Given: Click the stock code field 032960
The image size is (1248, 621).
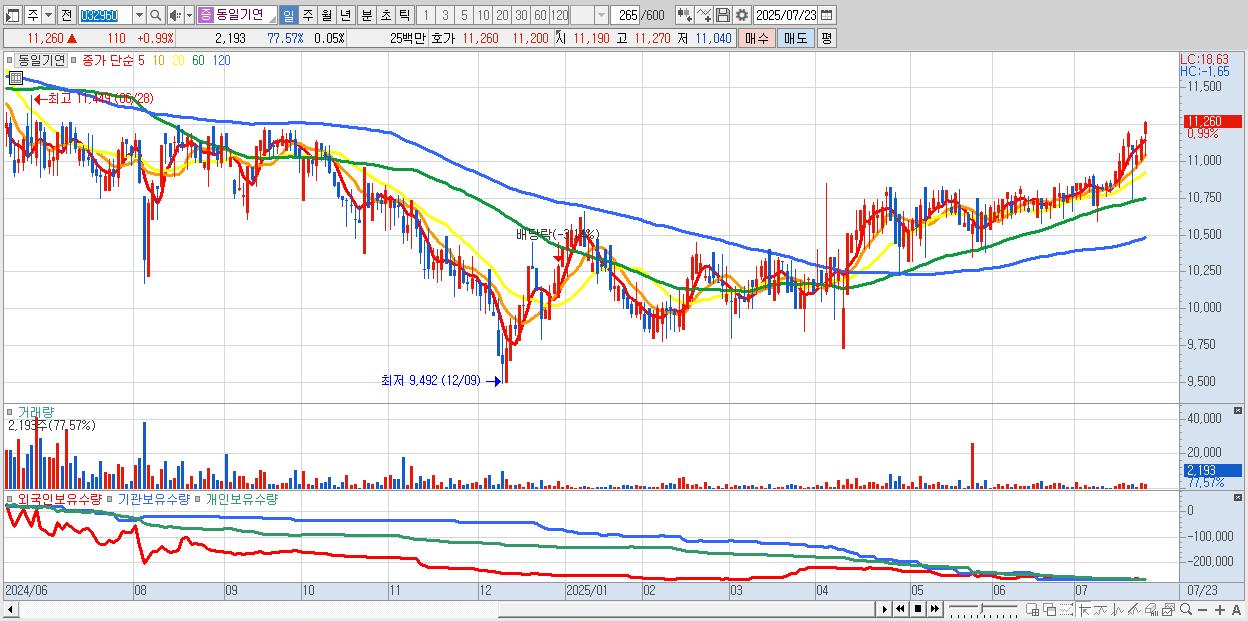Looking at the screenshot, I should pyautogui.click(x=105, y=15).
